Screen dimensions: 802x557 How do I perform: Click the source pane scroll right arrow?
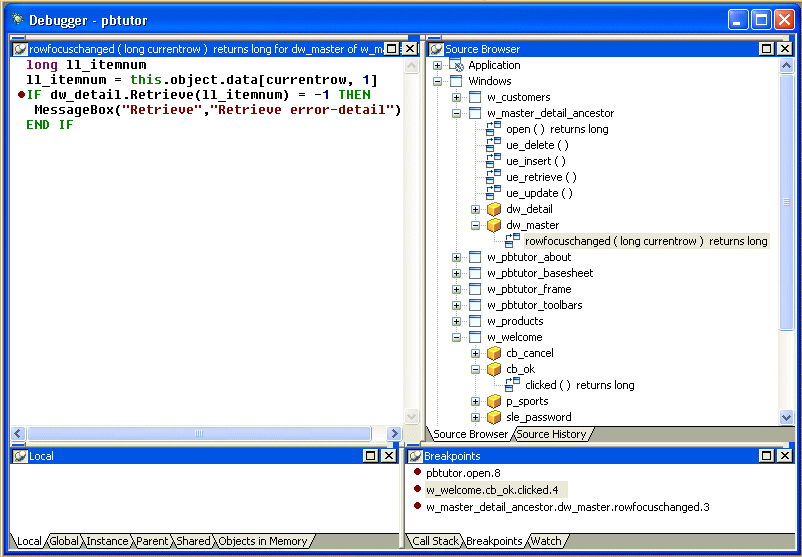point(394,433)
